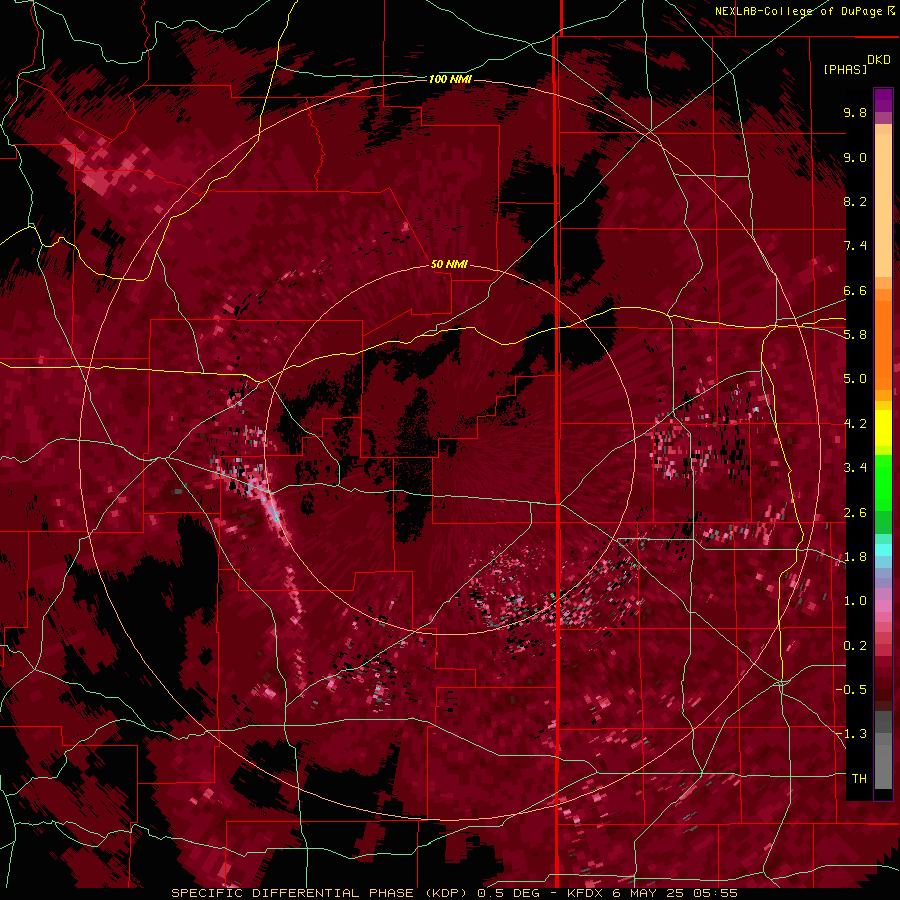Select the 2.6 value on color scale
The image size is (900, 900).
coord(855,513)
